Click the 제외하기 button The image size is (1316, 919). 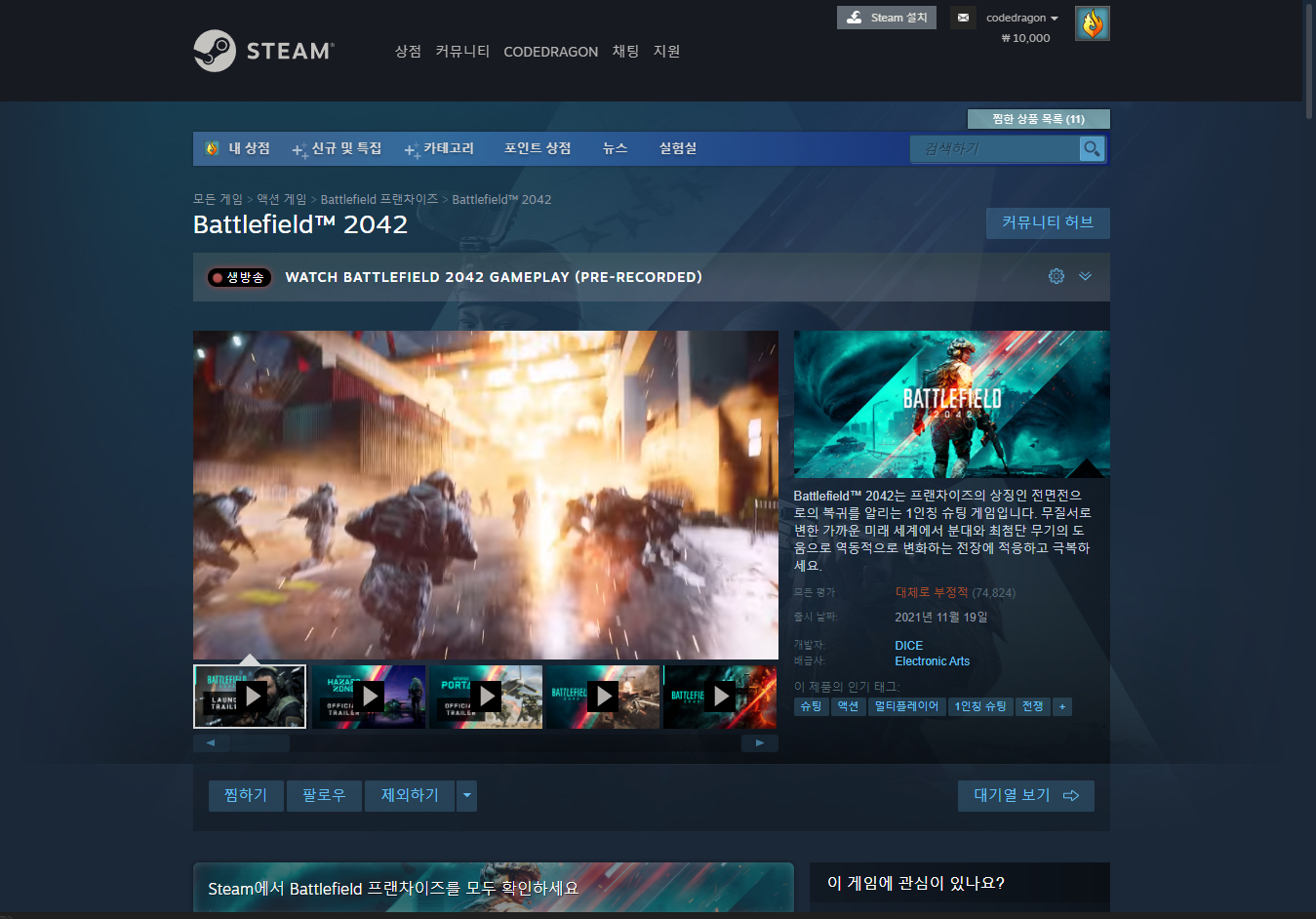click(x=410, y=796)
